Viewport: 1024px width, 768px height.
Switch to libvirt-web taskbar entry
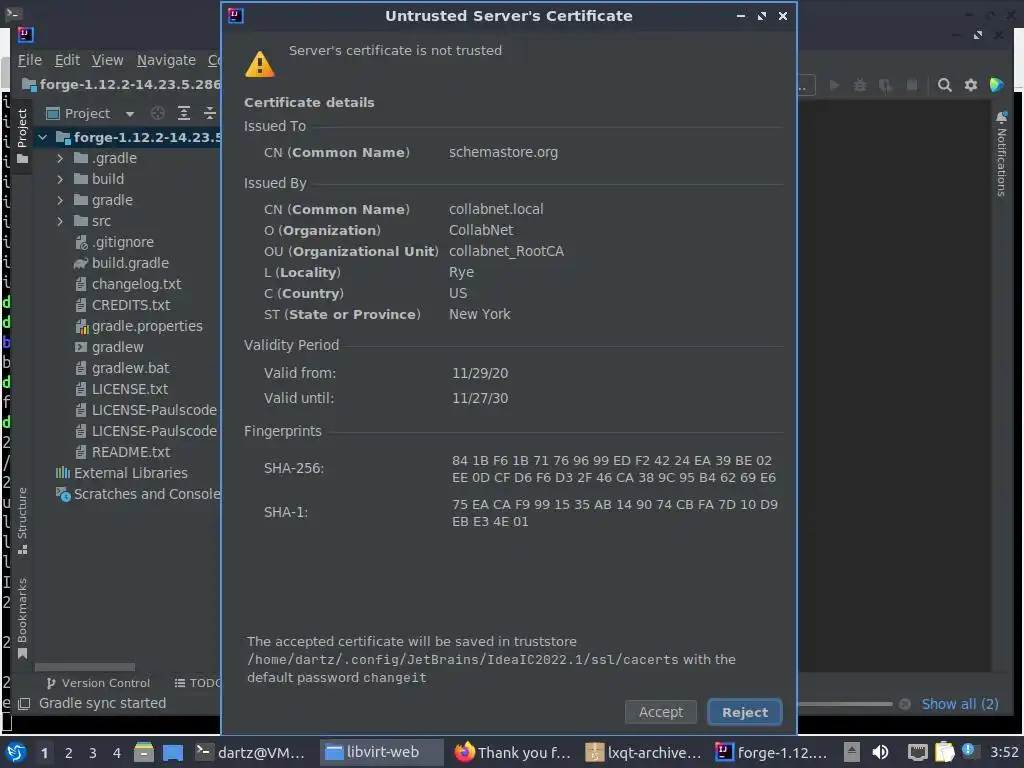pos(381,752)
